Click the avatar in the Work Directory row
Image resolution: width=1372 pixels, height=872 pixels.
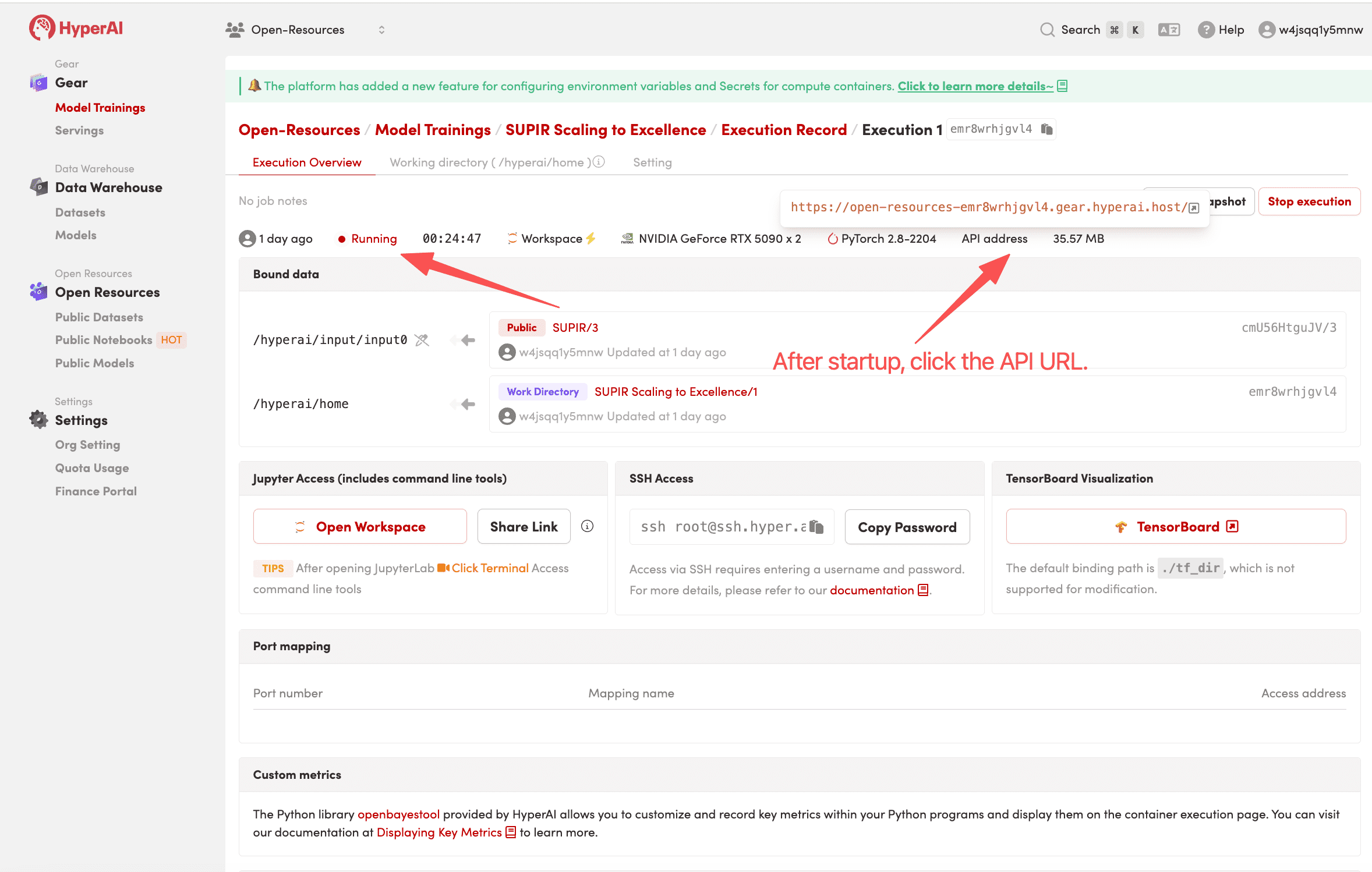click(507, 416)
